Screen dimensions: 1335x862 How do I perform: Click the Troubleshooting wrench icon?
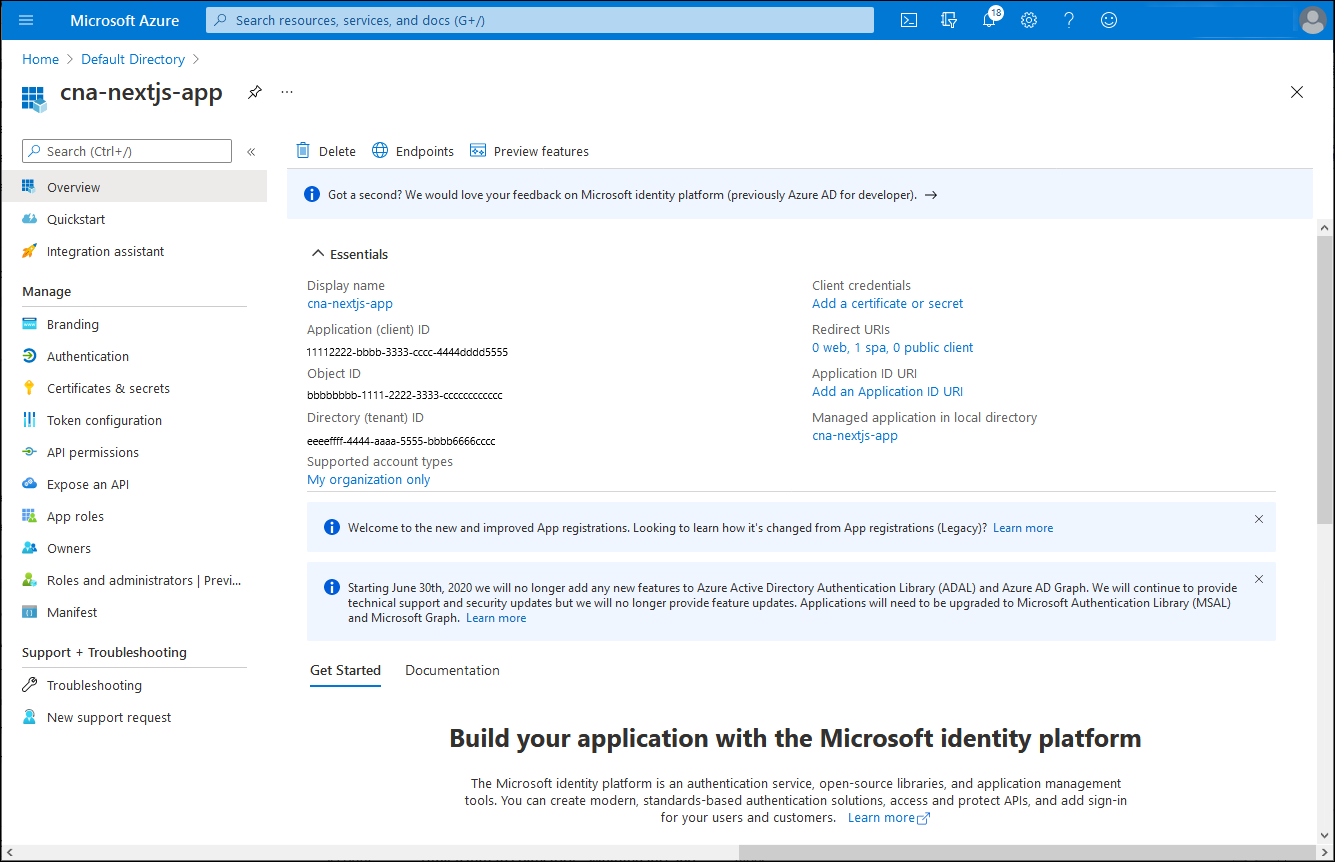[x=29, y=685]
